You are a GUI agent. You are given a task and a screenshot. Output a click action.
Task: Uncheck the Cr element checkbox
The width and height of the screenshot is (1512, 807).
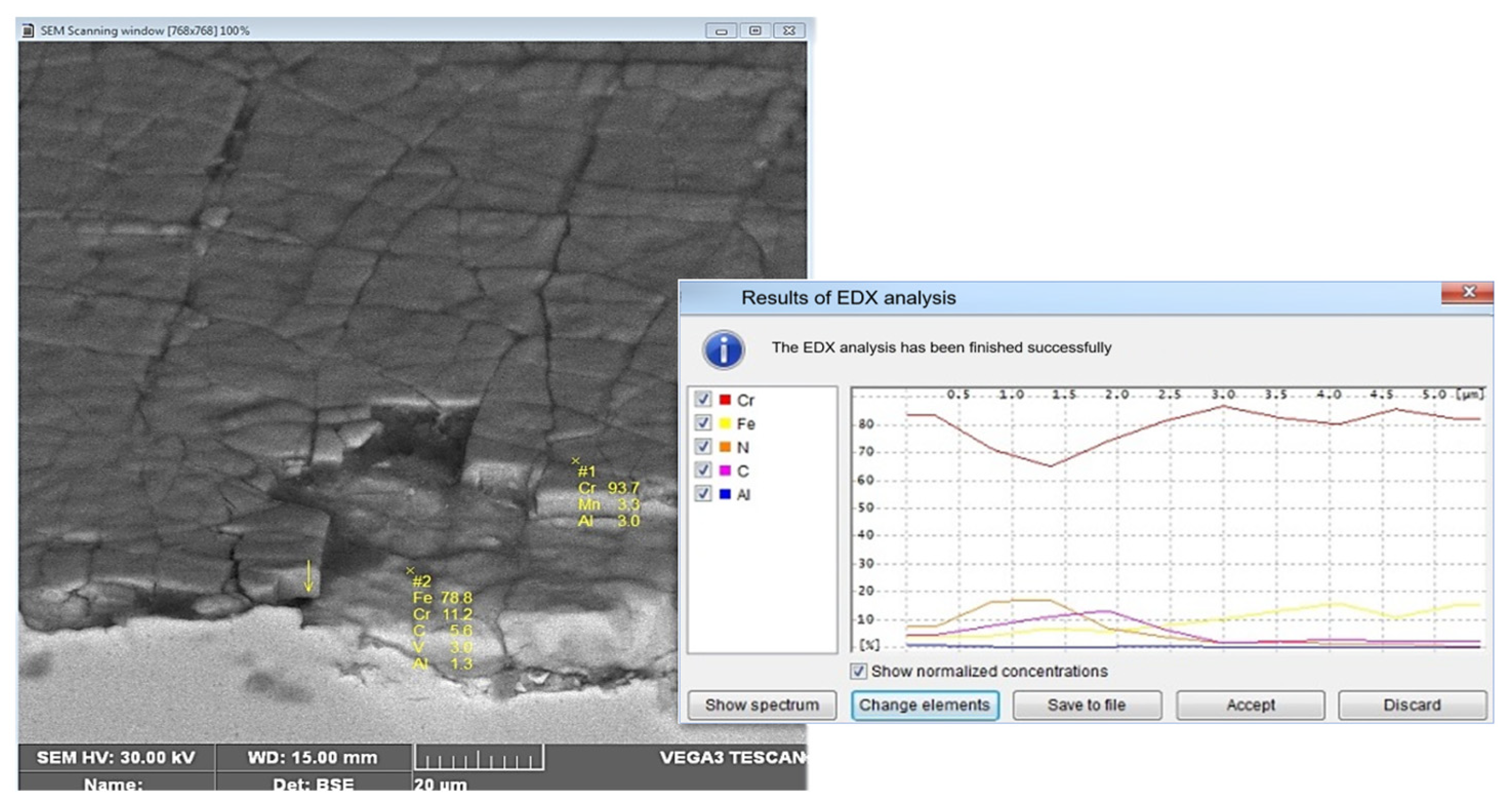point(703,399)
